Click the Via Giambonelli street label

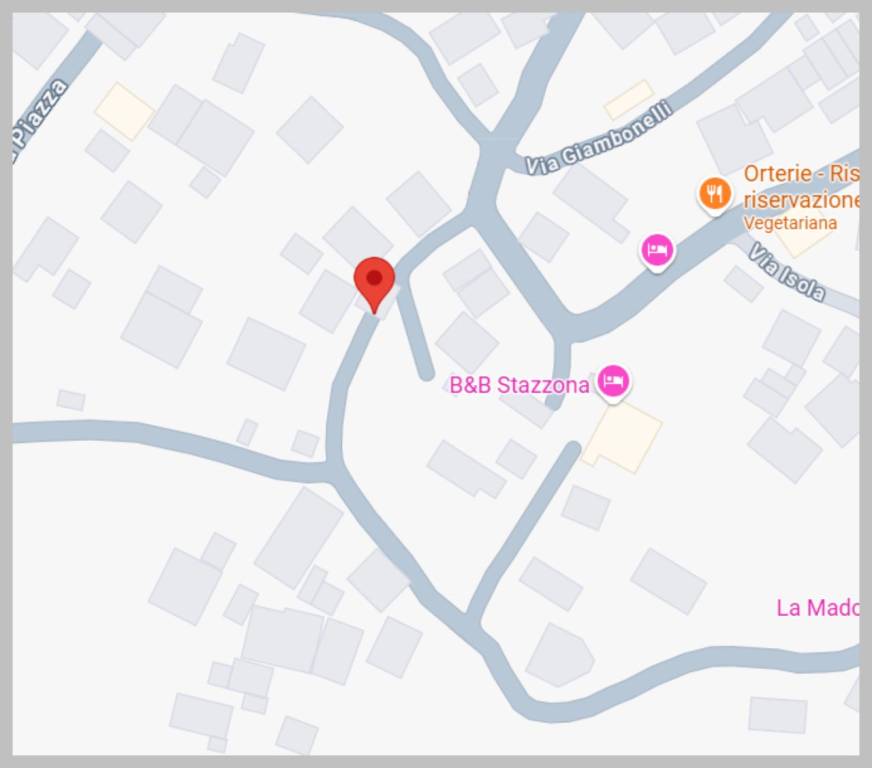click(x=599, y=137)
